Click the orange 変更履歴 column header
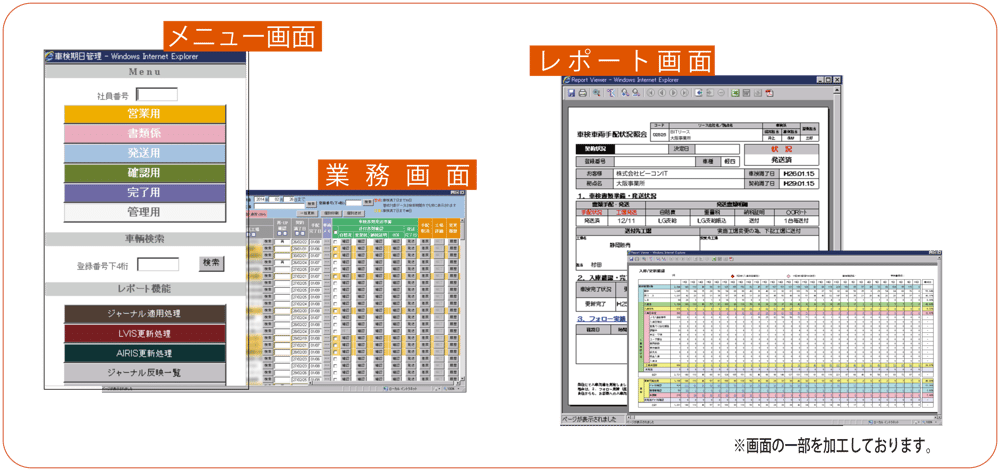This screenshot has width=1000, height=471. (453, 228)
